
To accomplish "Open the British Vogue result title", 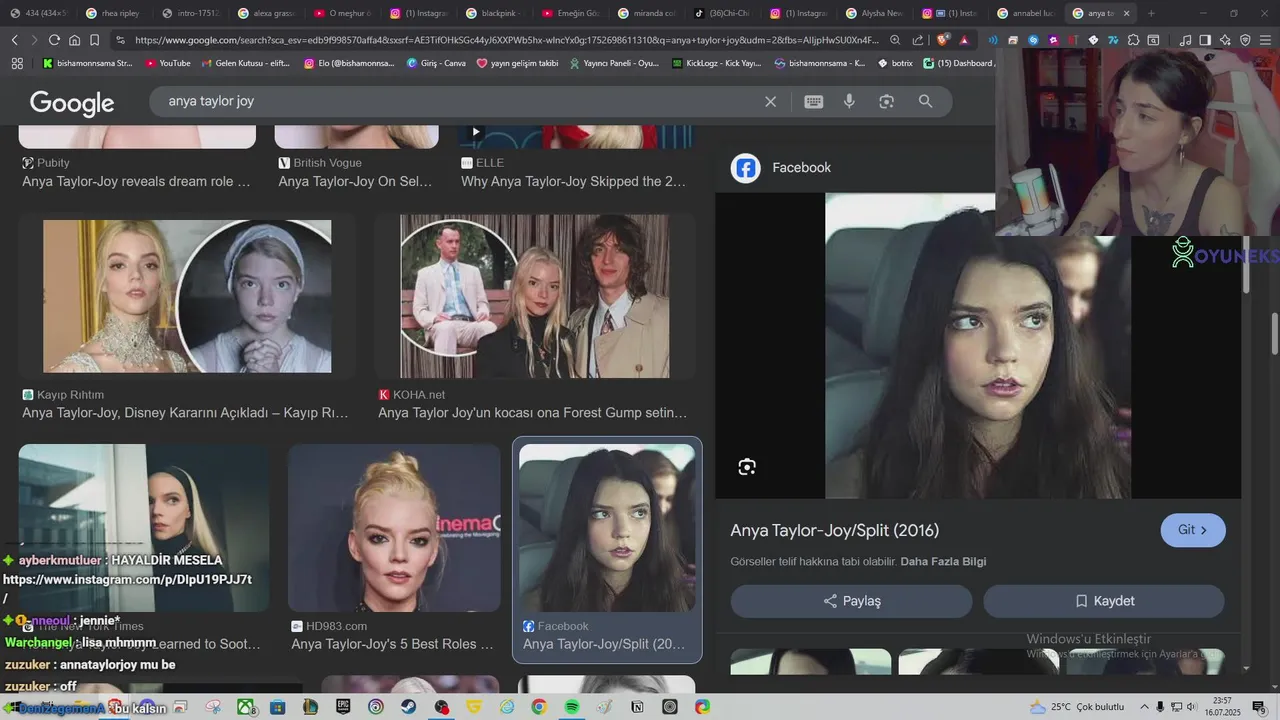I will coord(355,182).
